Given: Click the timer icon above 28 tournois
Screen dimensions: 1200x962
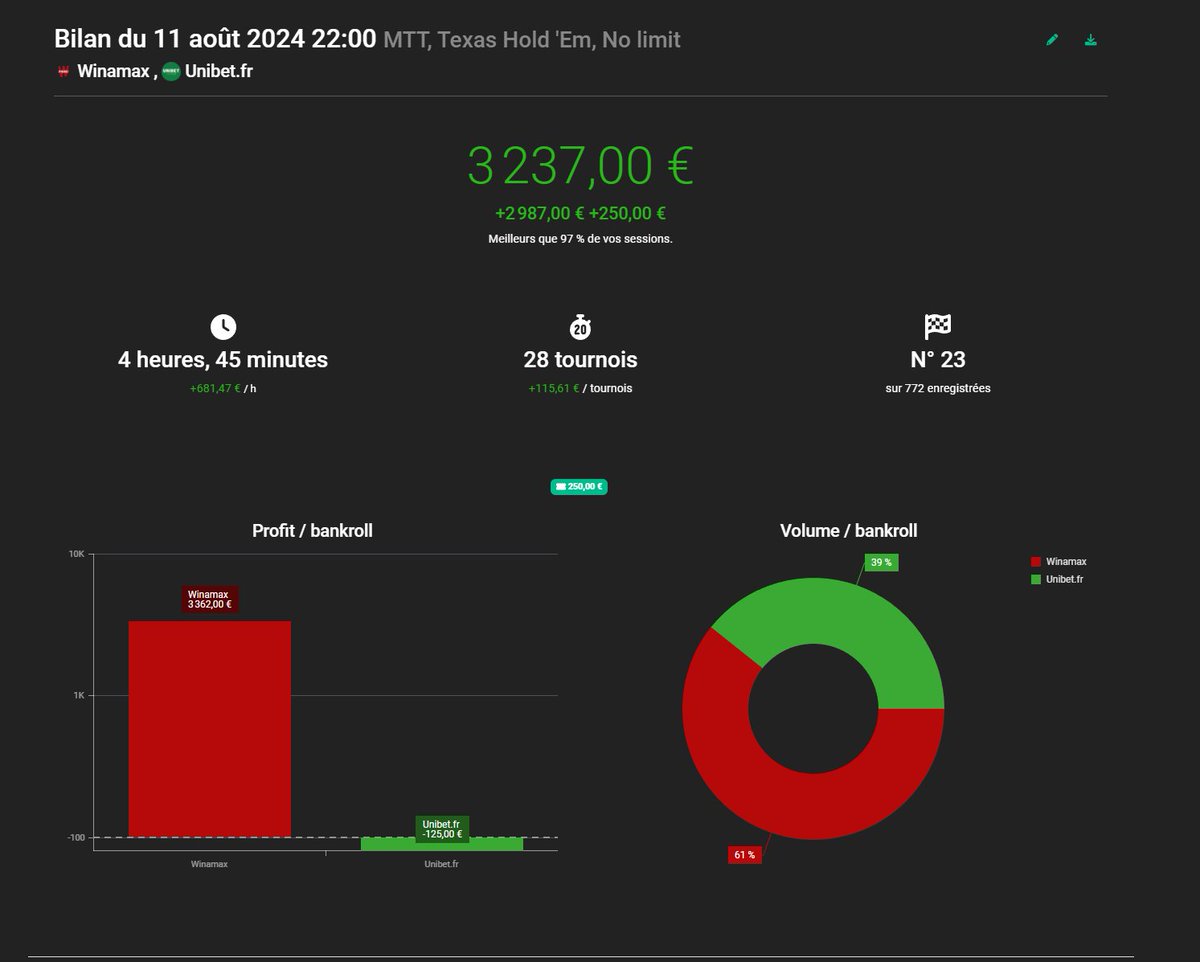Looking at the screenshot, I should tap(580, 326).
